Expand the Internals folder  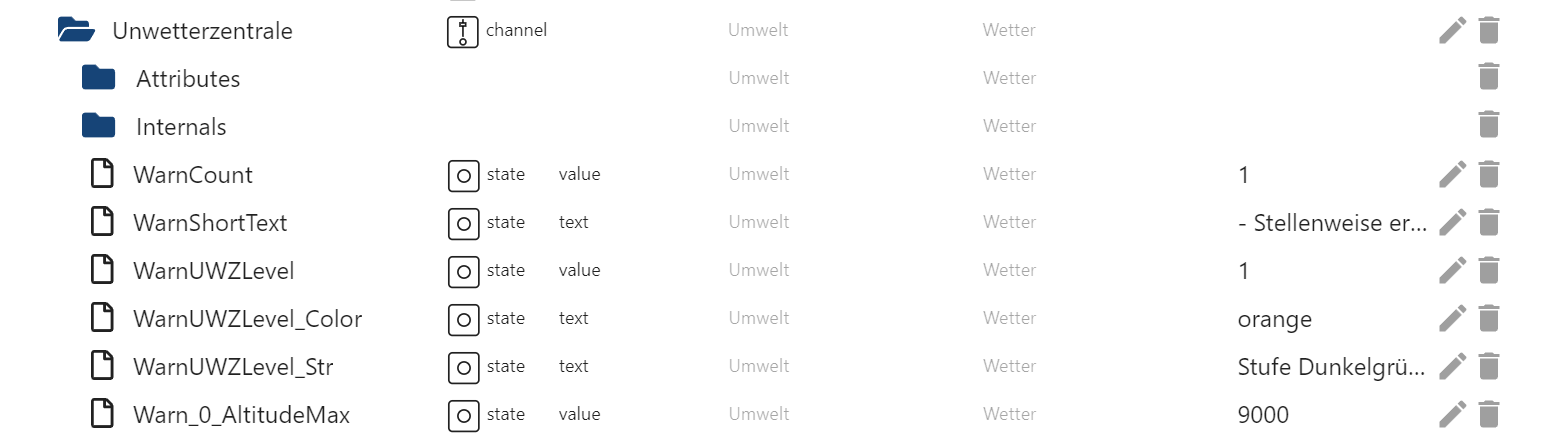[99, 126]
